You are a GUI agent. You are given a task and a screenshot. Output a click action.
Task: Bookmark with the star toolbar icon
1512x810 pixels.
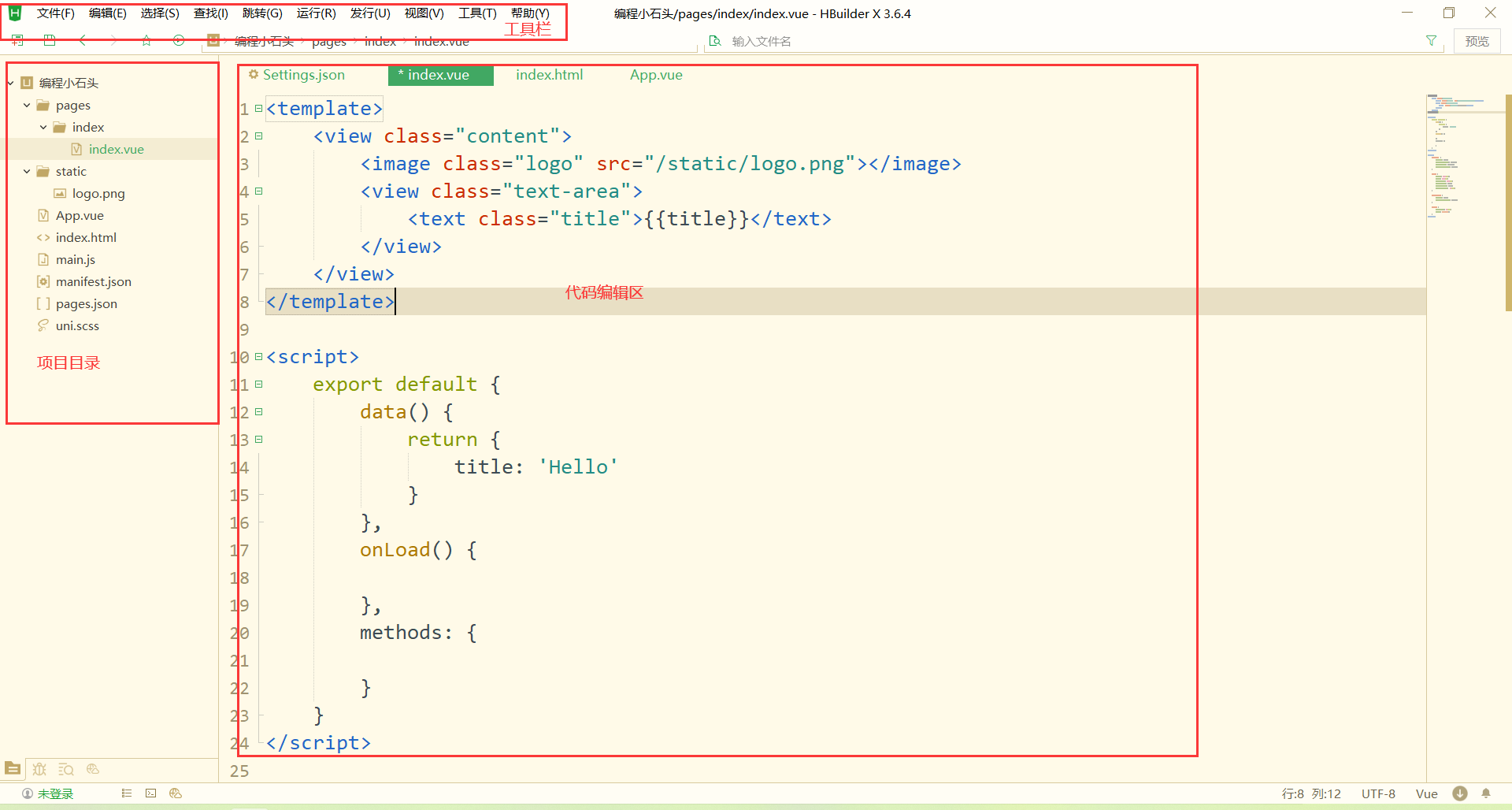[x=146, y=40]
